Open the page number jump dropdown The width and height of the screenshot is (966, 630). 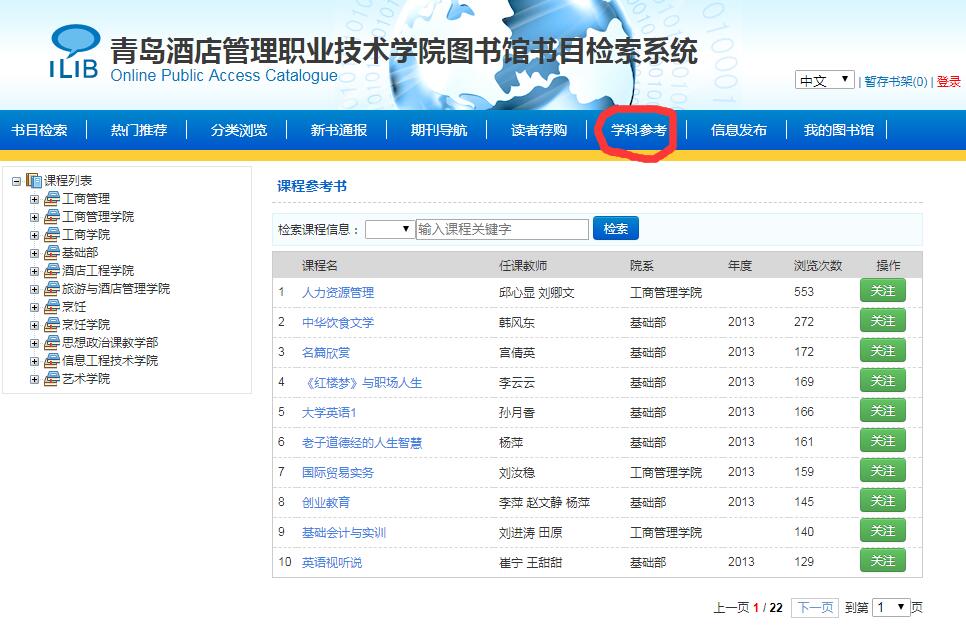point(890,607)
